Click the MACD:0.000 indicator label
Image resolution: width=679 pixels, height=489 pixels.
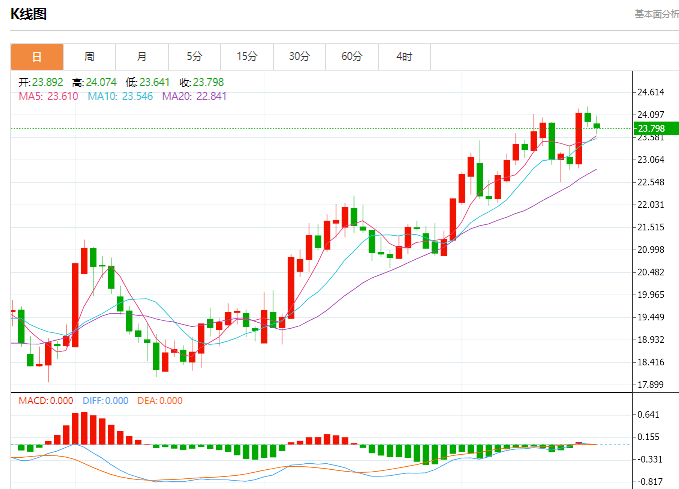point(45,401)
